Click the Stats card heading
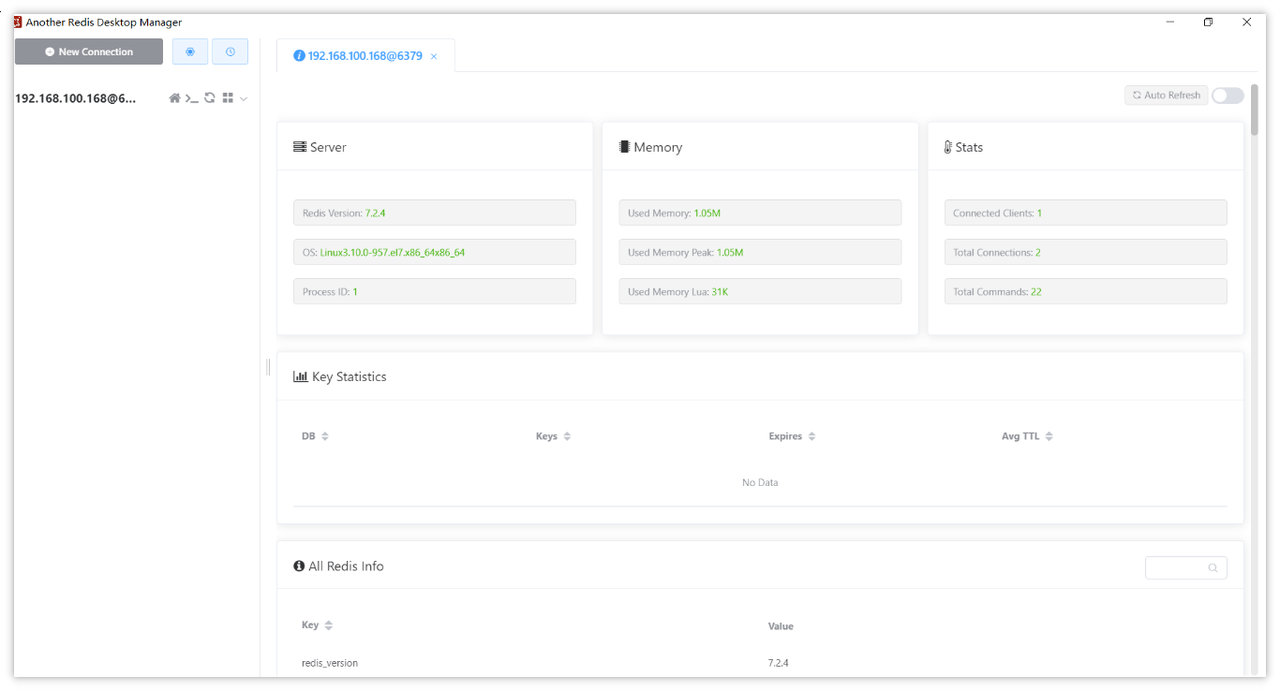This screenshot has width=1280, height=691. coord(964,147)
